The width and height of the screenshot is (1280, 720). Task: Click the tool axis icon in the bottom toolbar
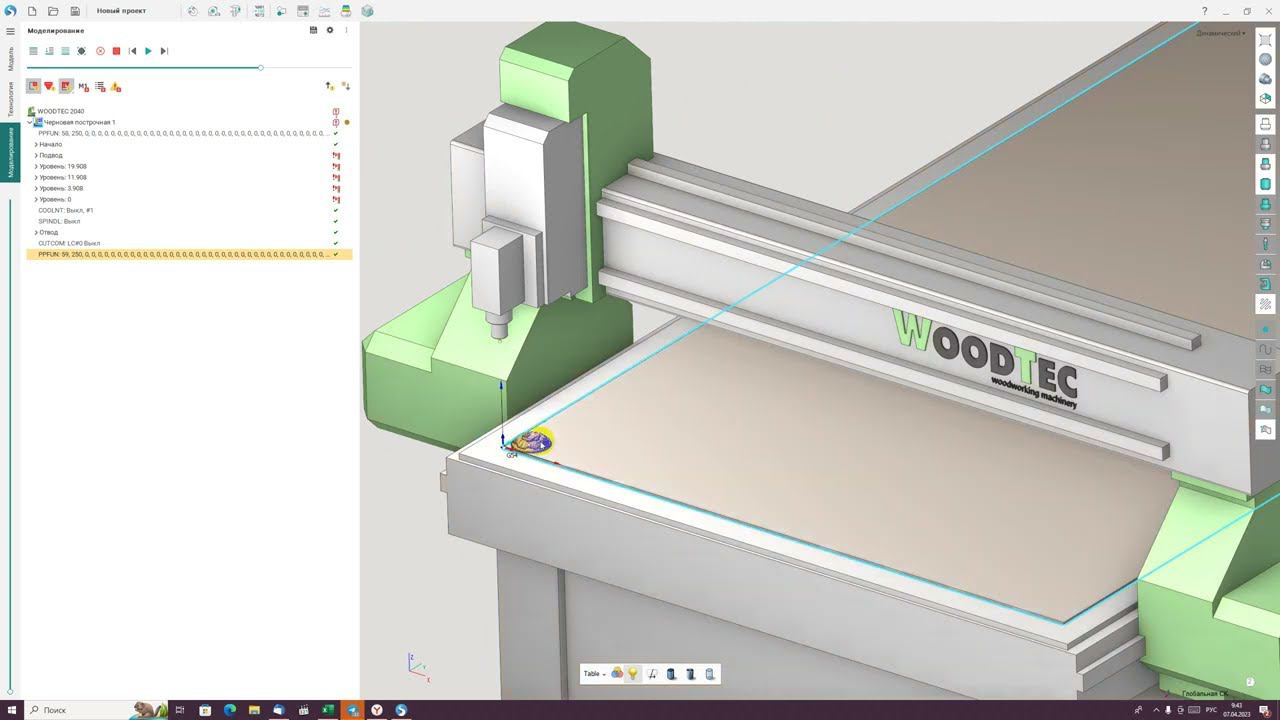652,674
